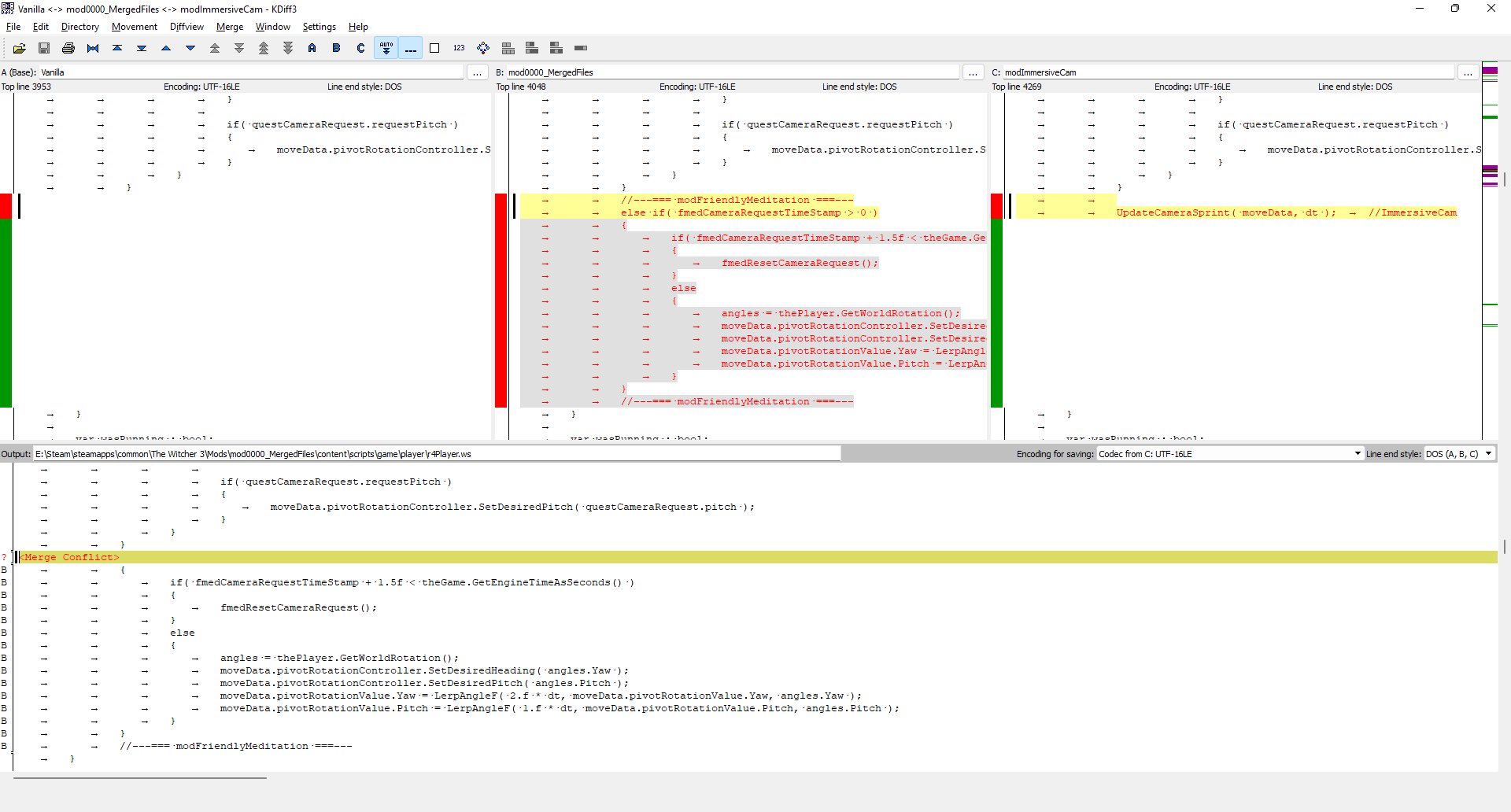This screenshot has height=812, width=1511.
Task: Open the Edit menu
Action: [41, 27]
